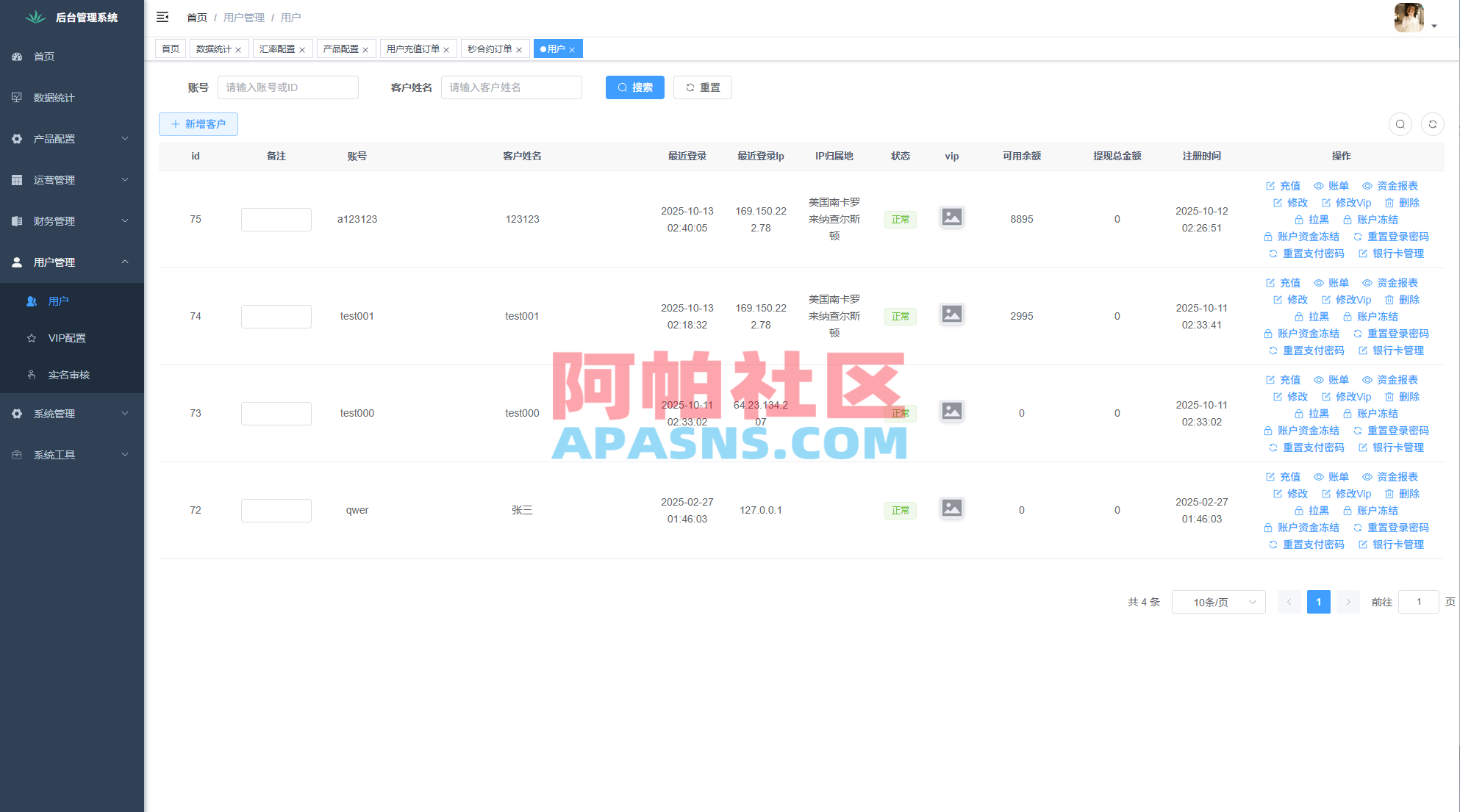
Task: Click the refresh icon above the table
Action: [1432, 124]
